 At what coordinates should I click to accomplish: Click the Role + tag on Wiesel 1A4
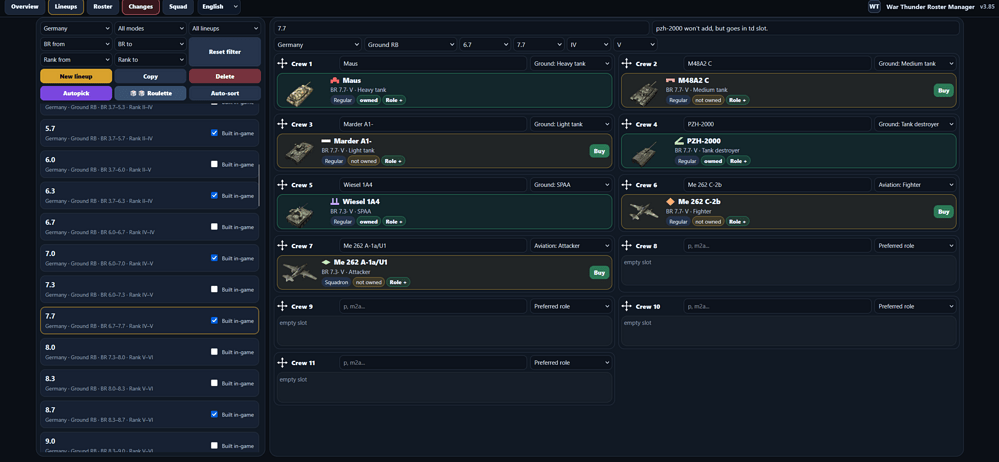click(394, 221)
